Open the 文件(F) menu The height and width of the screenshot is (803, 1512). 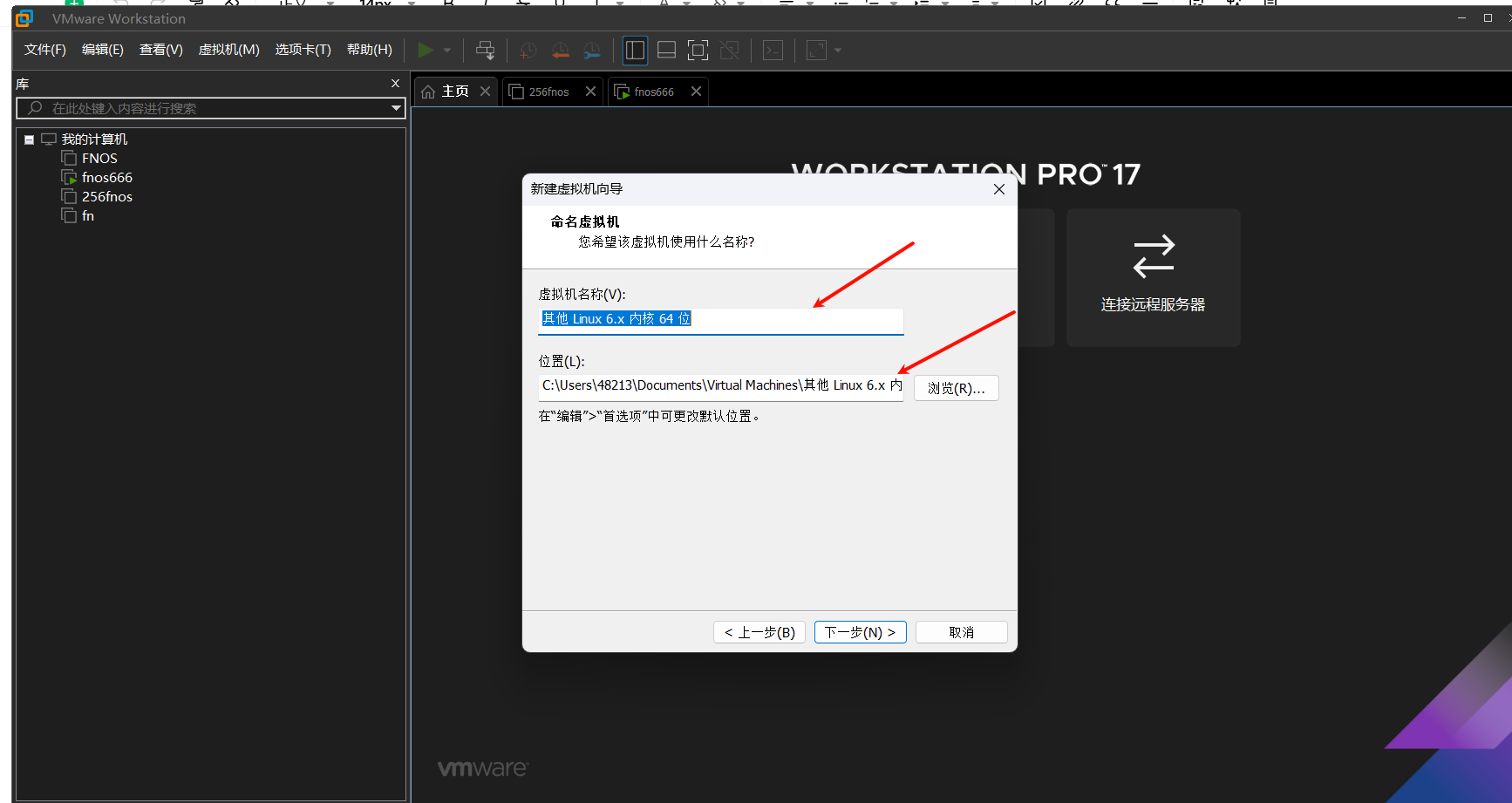click(x=45, y=50)
